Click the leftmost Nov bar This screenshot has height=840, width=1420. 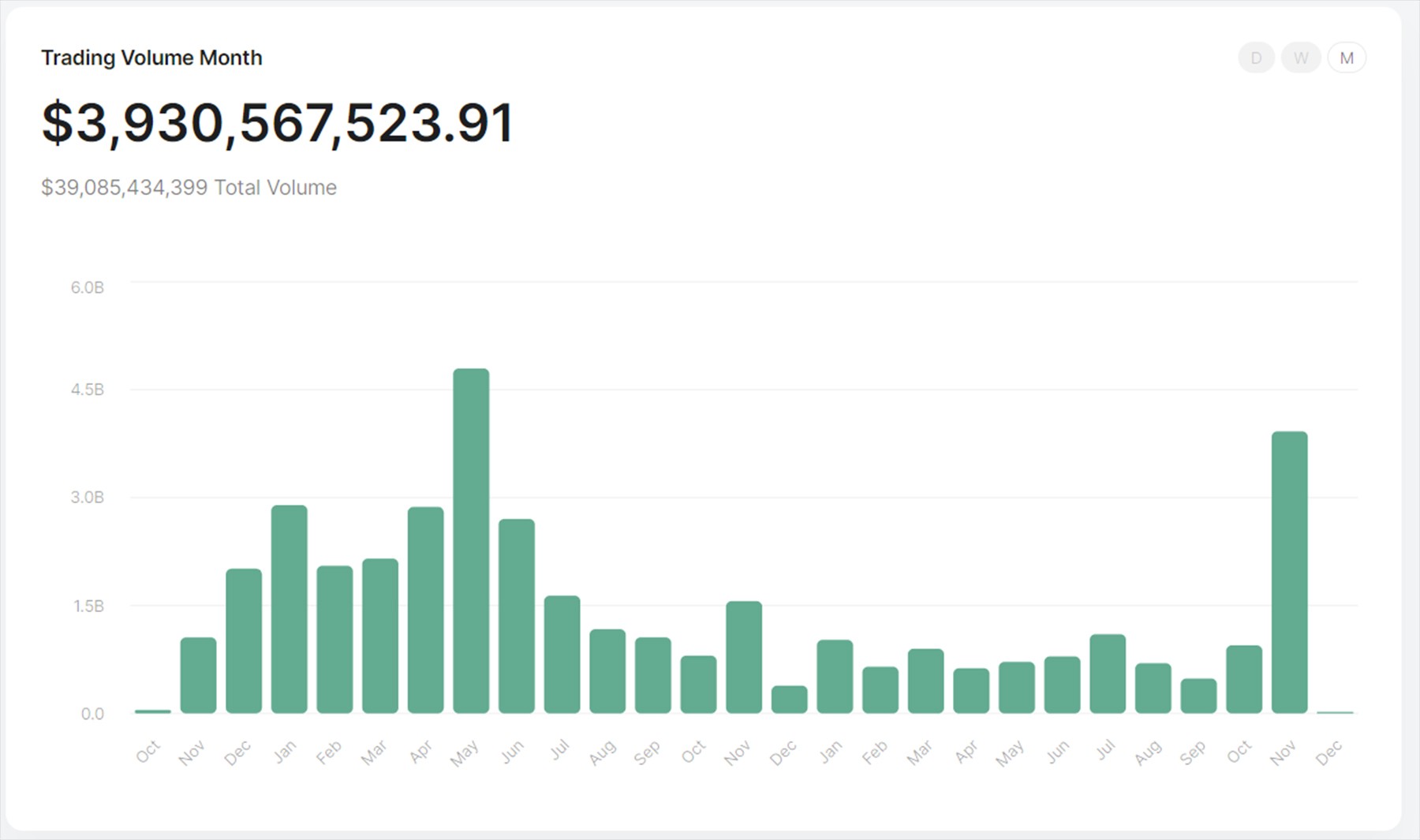[x=198, y=675]
